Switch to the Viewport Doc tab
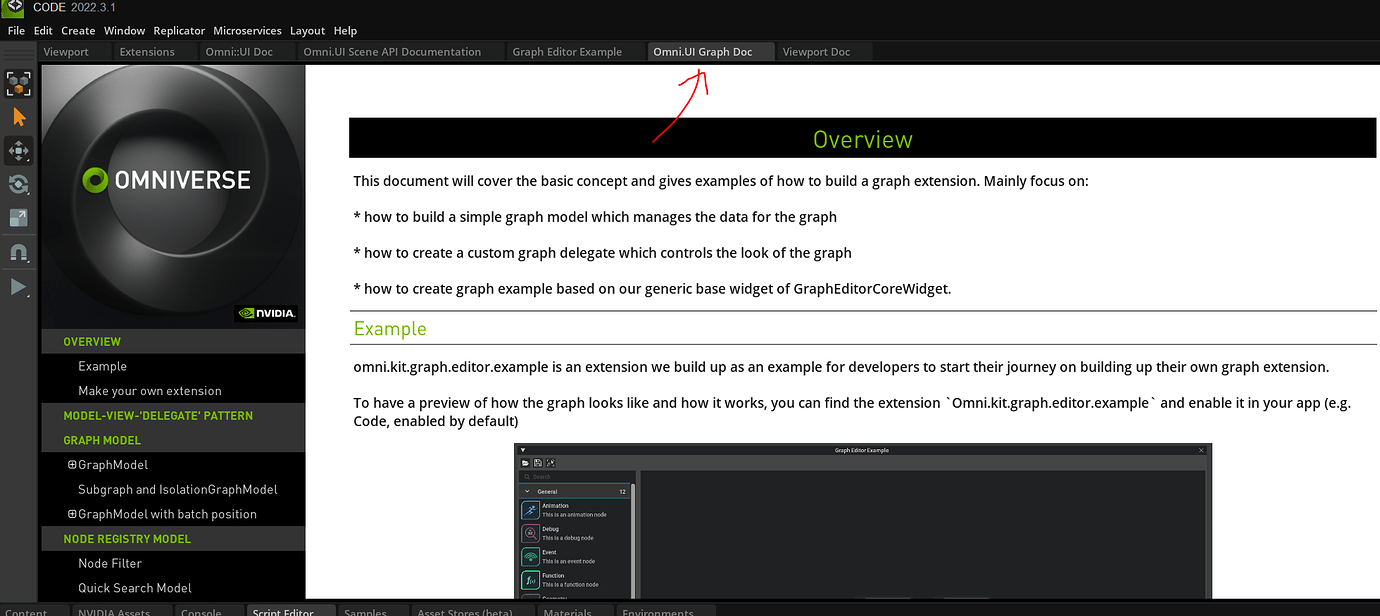The height and width of the screenshot is (616, 1380). pos(816,51)
